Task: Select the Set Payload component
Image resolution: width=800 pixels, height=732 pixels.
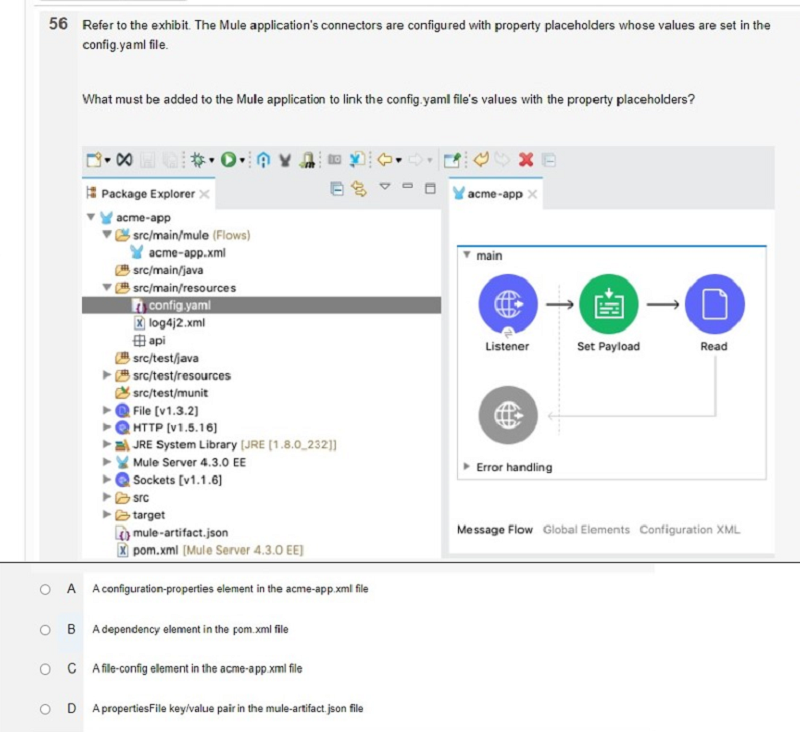Action: pos(609,304)
